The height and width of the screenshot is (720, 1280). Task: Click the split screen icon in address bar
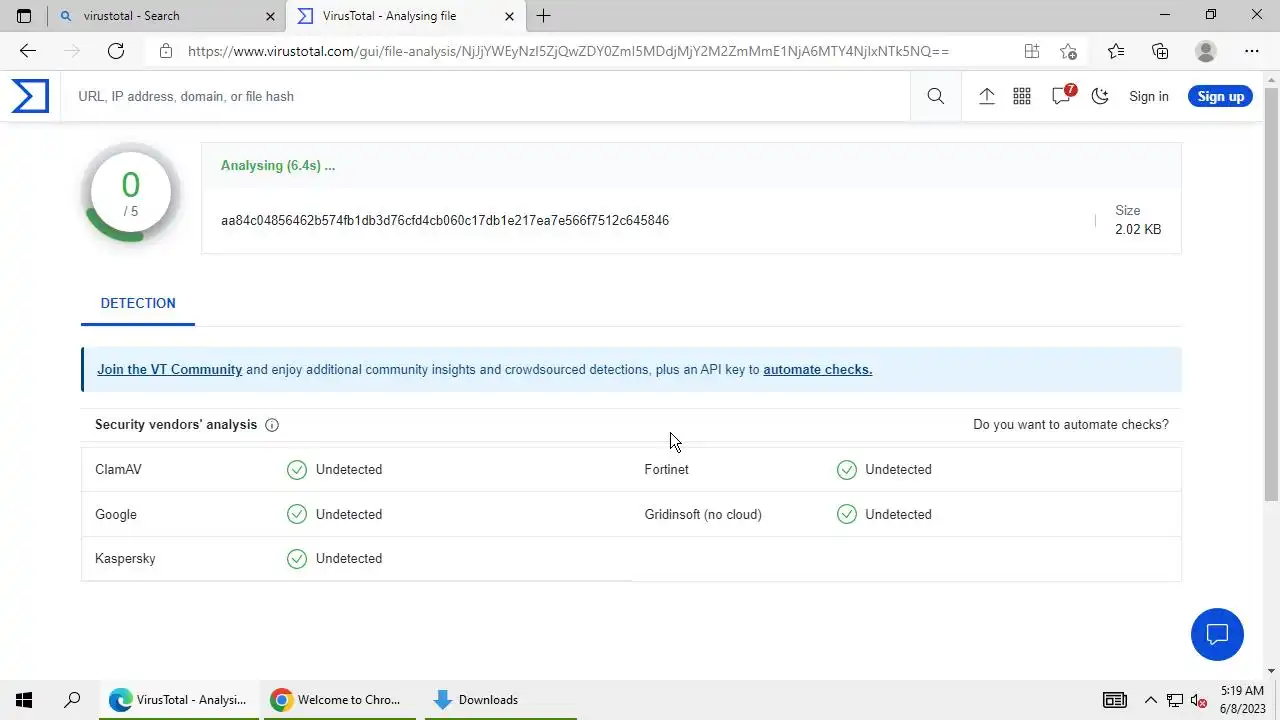1032,51
